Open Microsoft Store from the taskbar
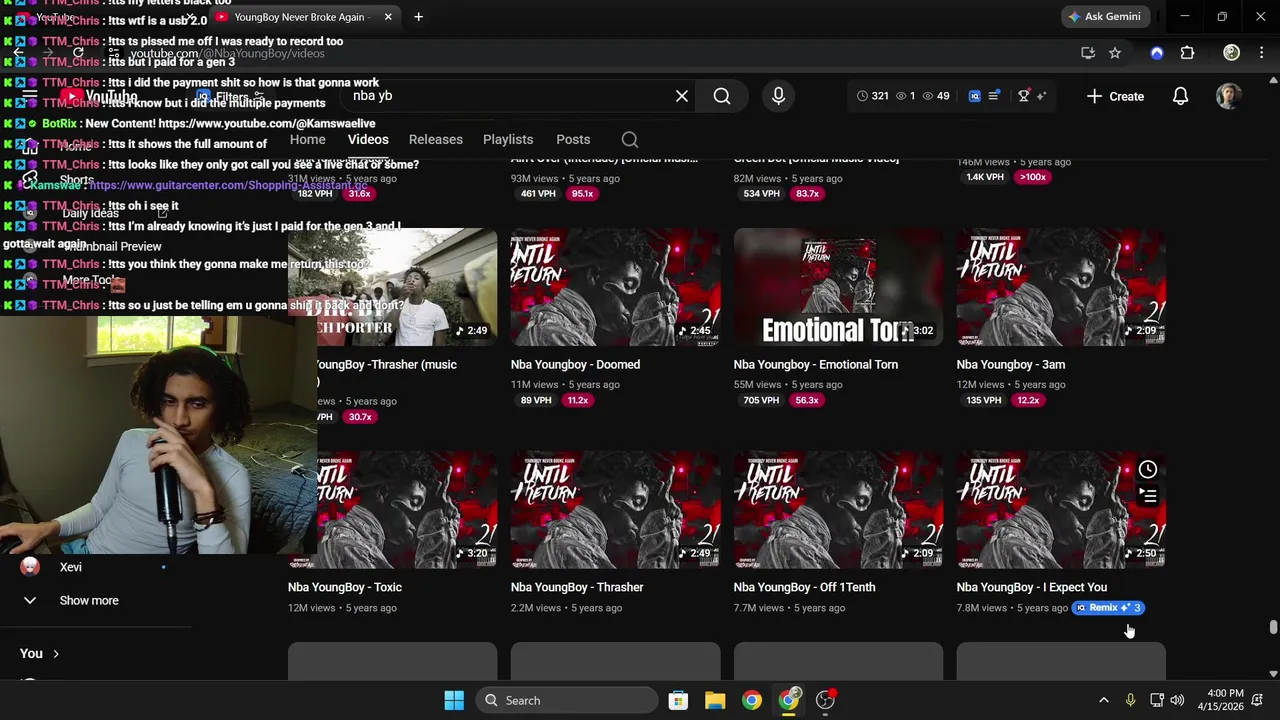This screenshot has width=1280, height=720. point(678,700)
